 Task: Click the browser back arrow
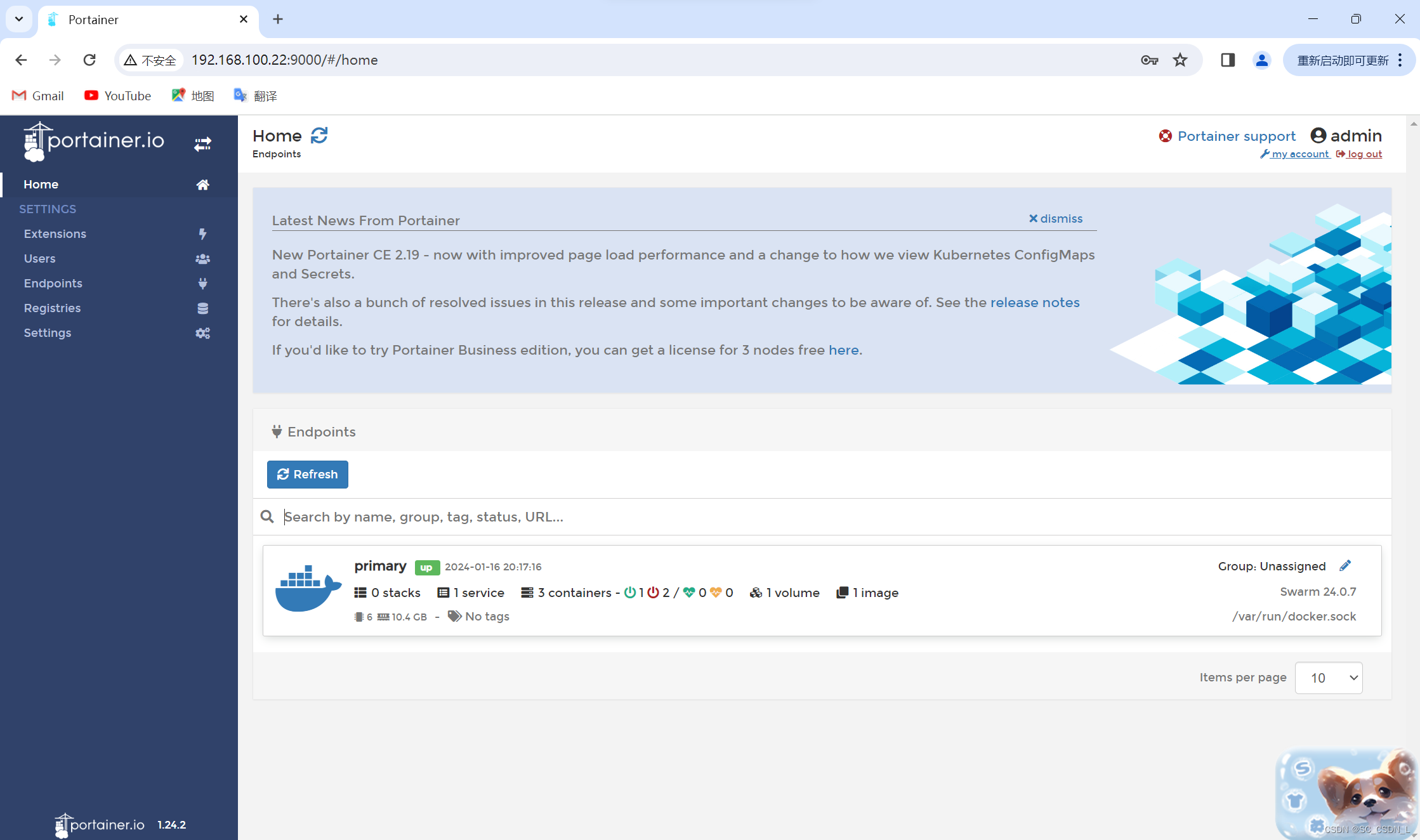coord(21,60)
